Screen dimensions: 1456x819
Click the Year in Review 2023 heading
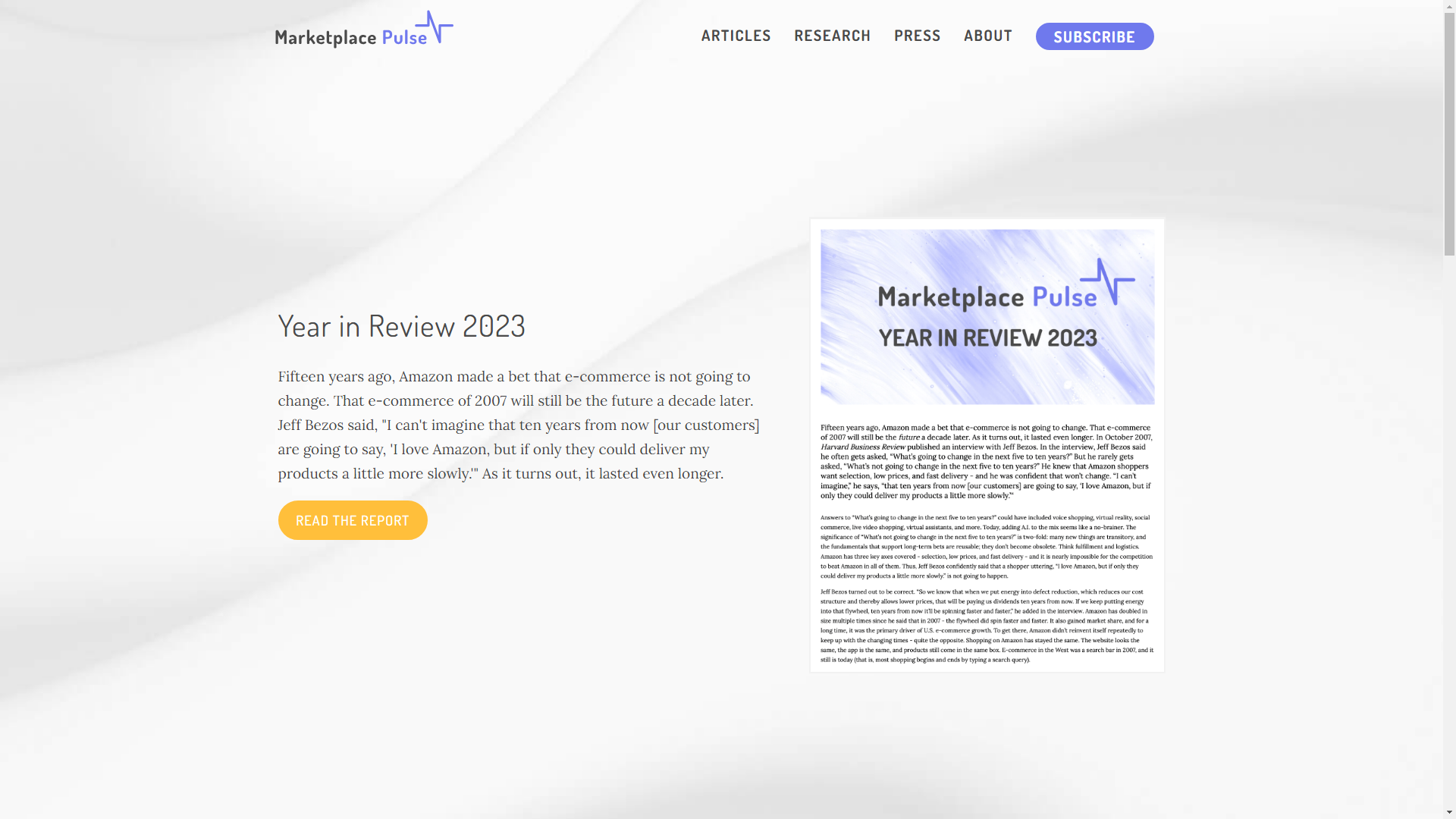coord(401,326)
